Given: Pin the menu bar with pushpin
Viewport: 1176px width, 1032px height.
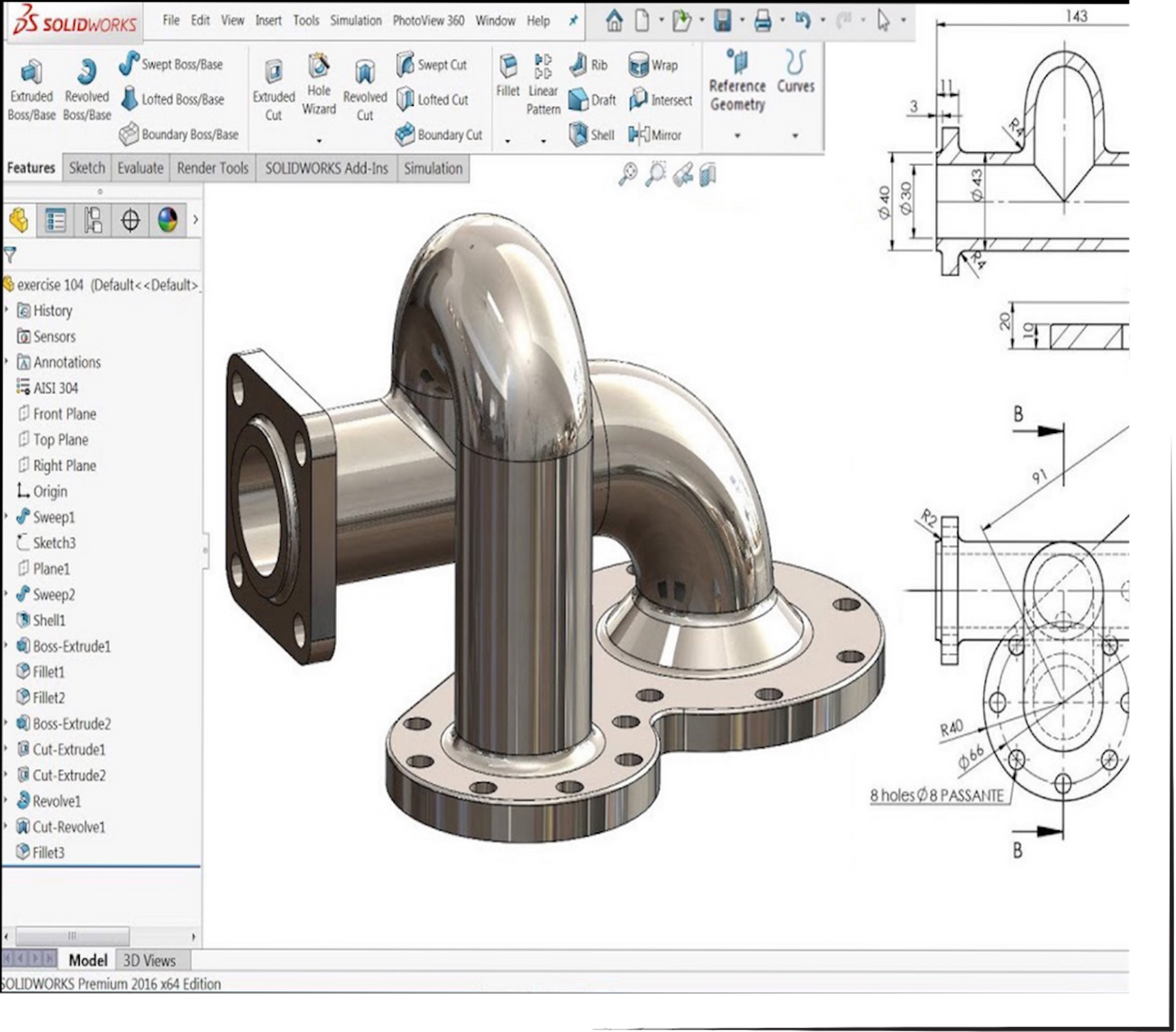Looking at the screenshot, I should 573,21.
